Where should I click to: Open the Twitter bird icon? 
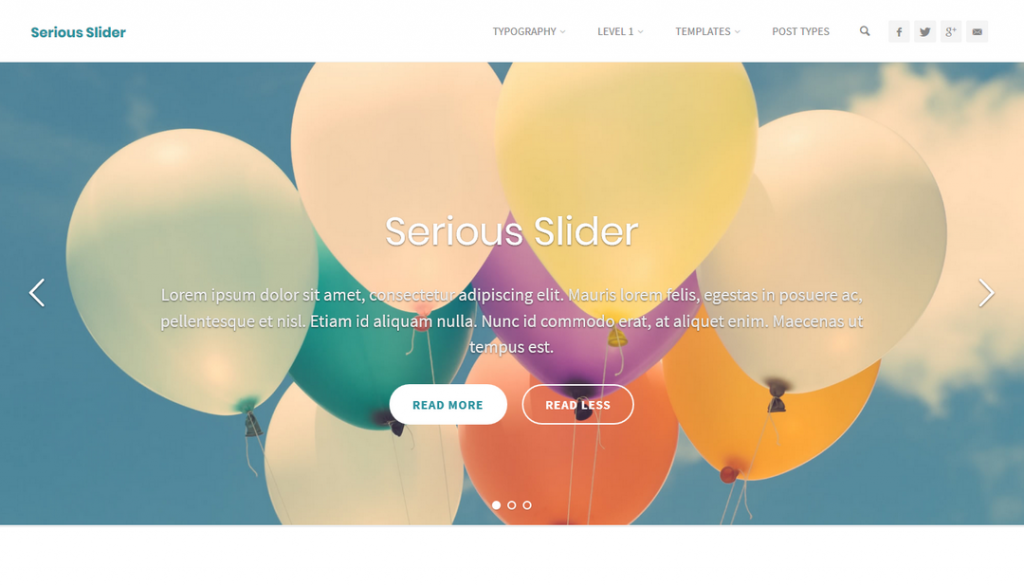(x=925, y=31)
